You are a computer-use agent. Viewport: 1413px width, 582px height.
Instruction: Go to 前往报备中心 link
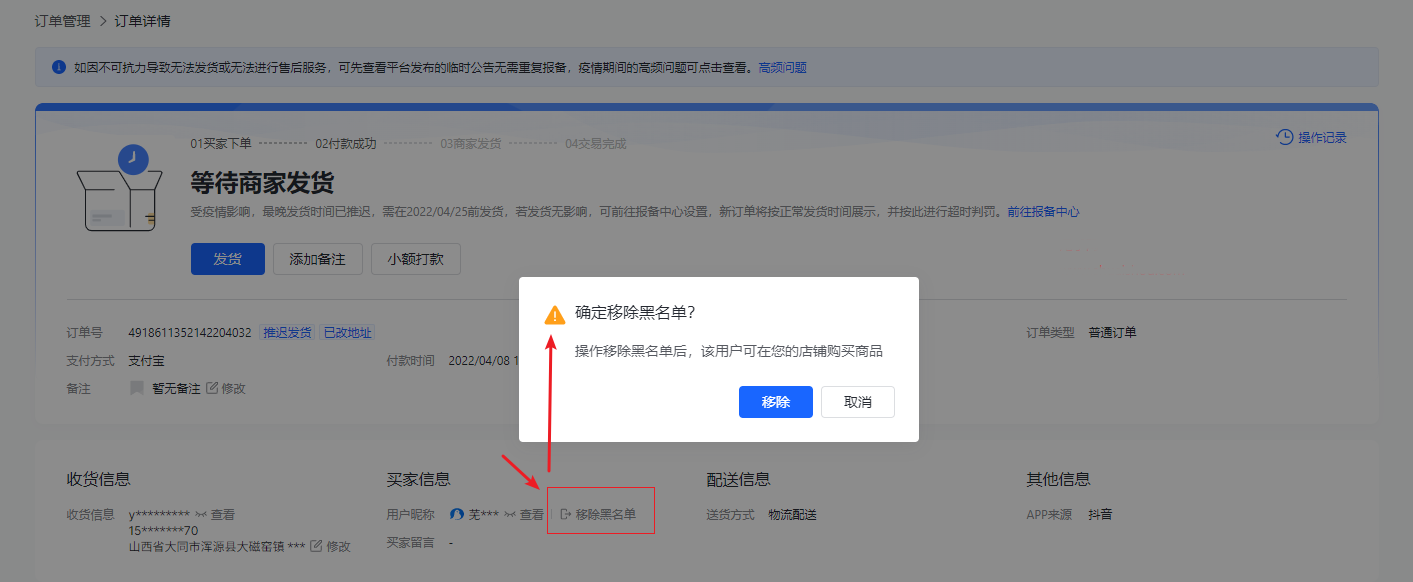pyautogui.click(x=1043, y=212)
